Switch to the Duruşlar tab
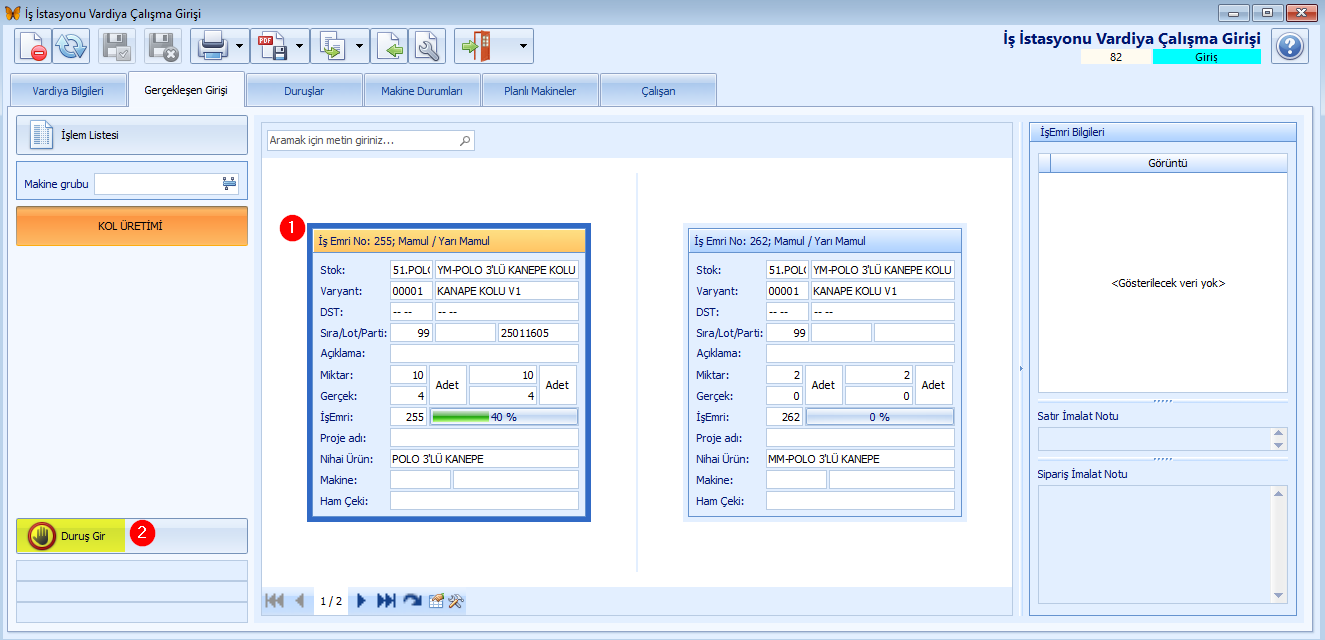This screenshot has width=1325, height=640. [304, 90]
